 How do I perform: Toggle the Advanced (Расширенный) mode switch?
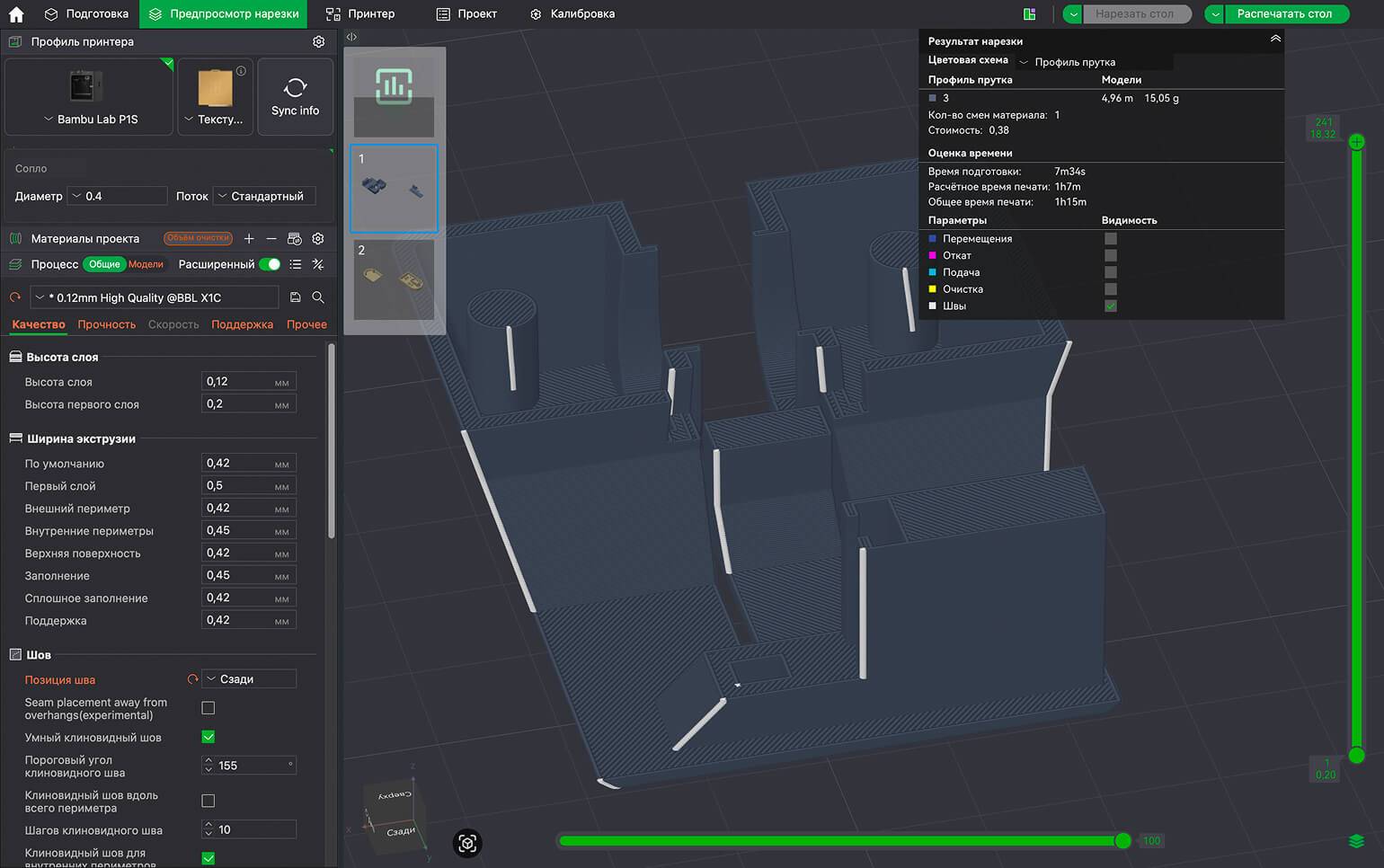point(270,264)
